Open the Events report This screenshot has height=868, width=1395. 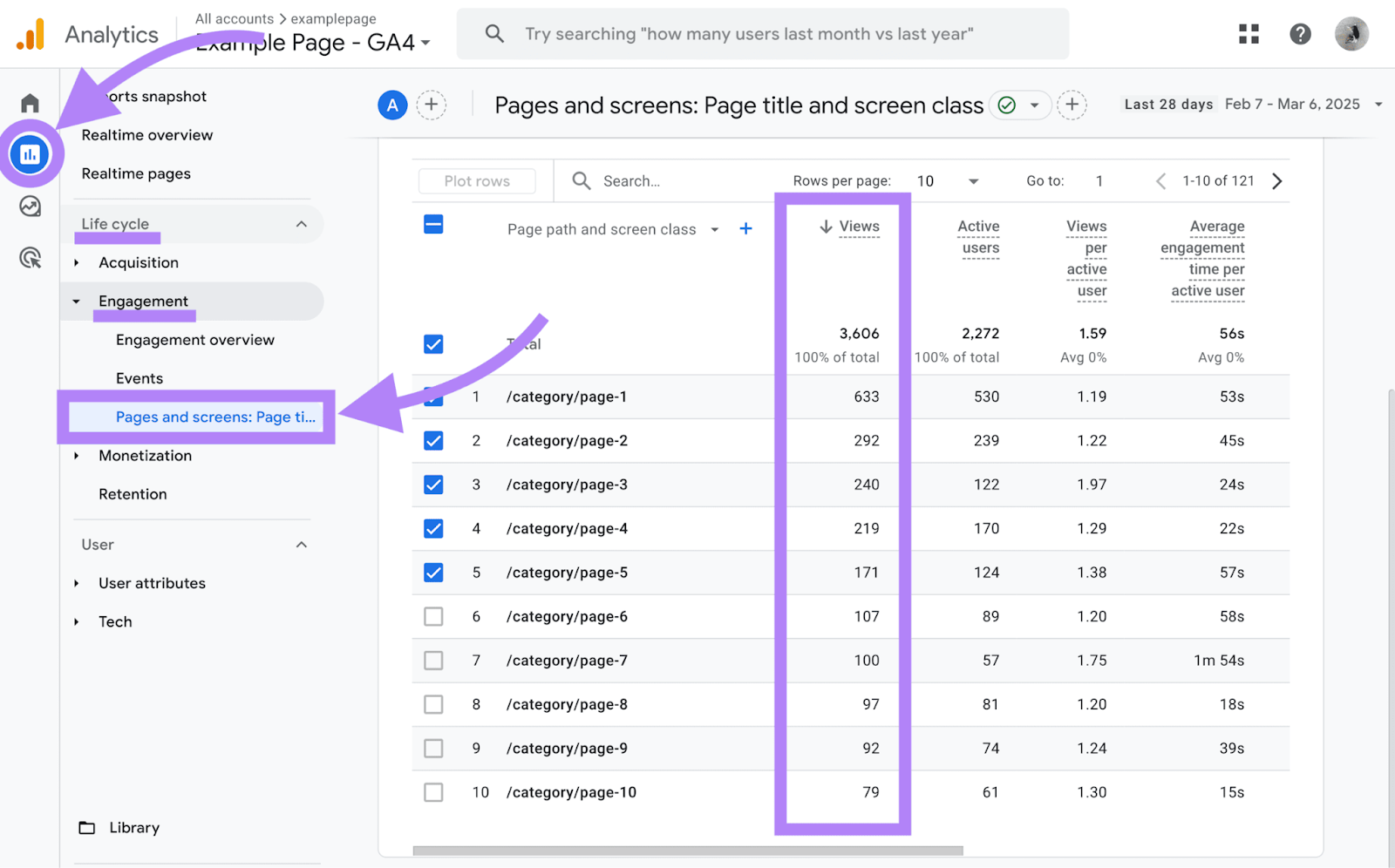(x=139, y=377)
